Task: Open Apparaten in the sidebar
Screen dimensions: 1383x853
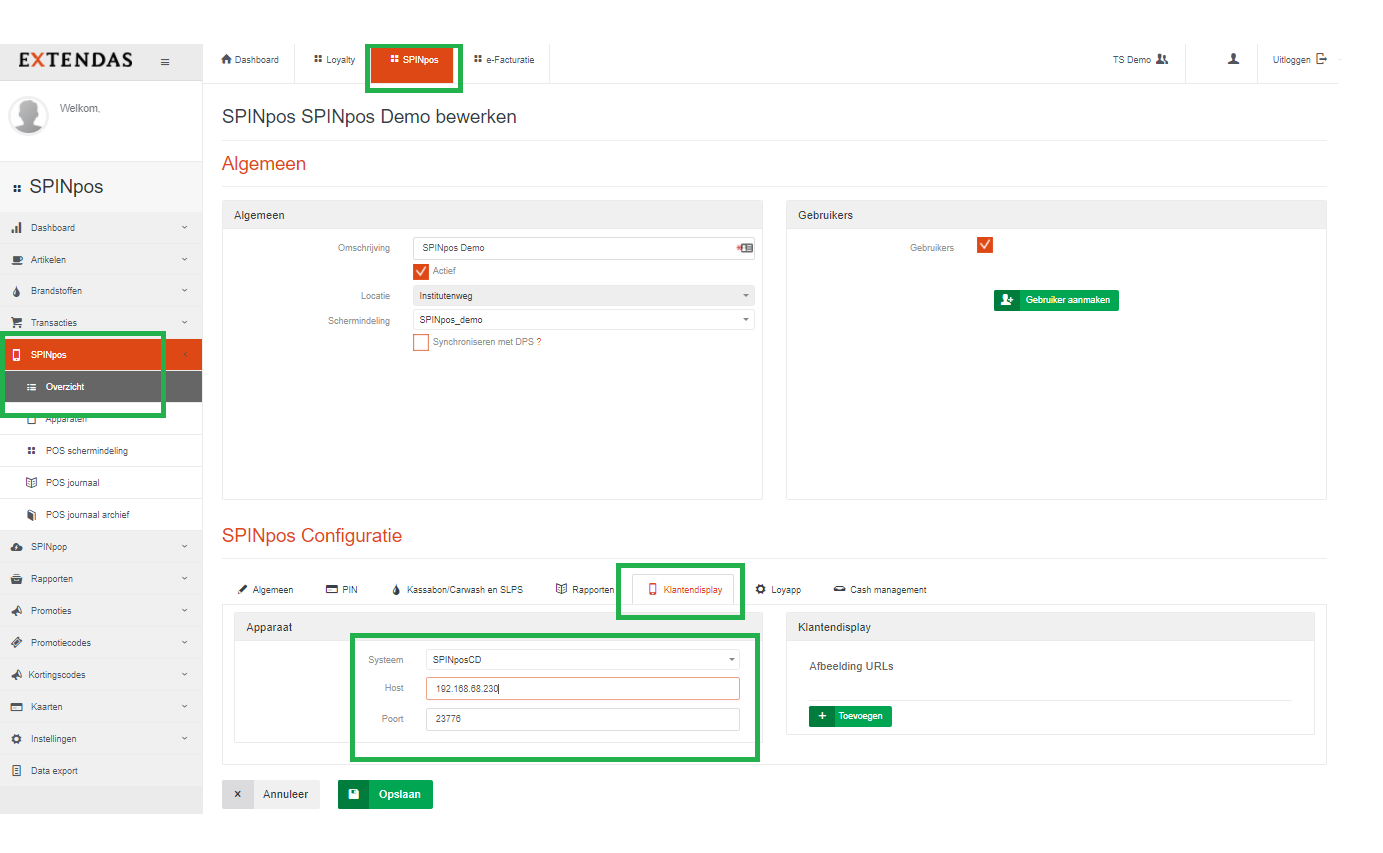Action: tap(101, 419)
